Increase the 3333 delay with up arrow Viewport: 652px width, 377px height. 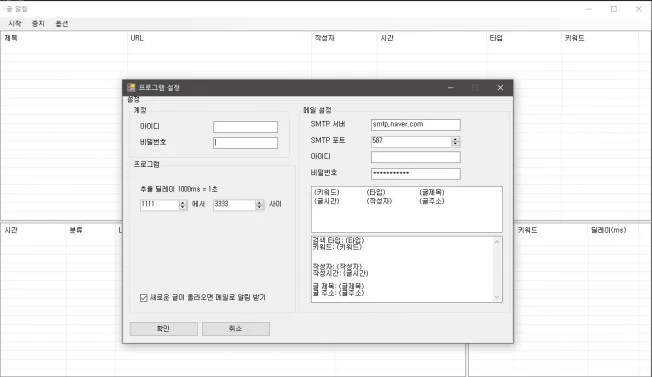tap(259, 202)
